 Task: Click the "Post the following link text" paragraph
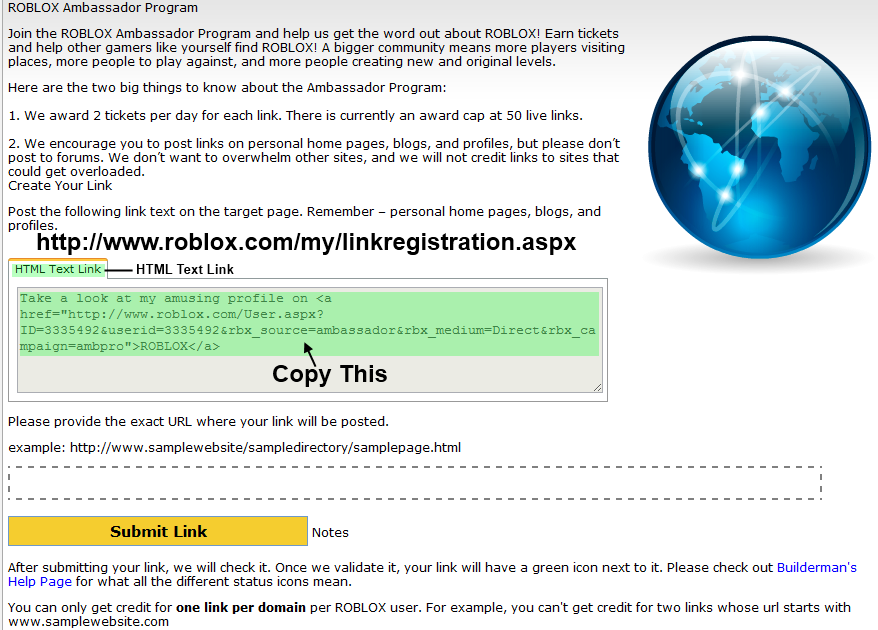304,218
